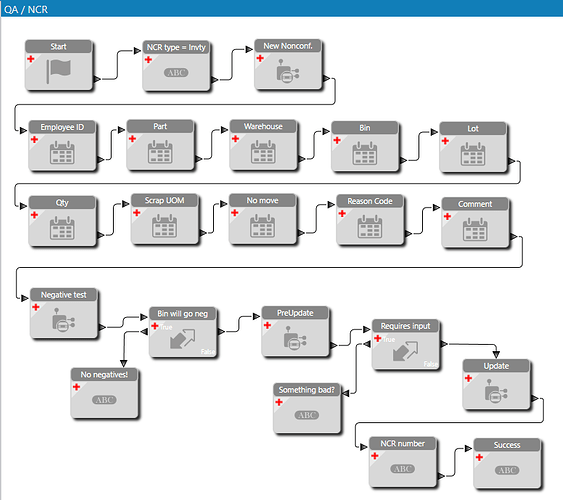Click the Negative test node title
The width and height of the screenshot is (563, 500).
(x=64, y=295)
